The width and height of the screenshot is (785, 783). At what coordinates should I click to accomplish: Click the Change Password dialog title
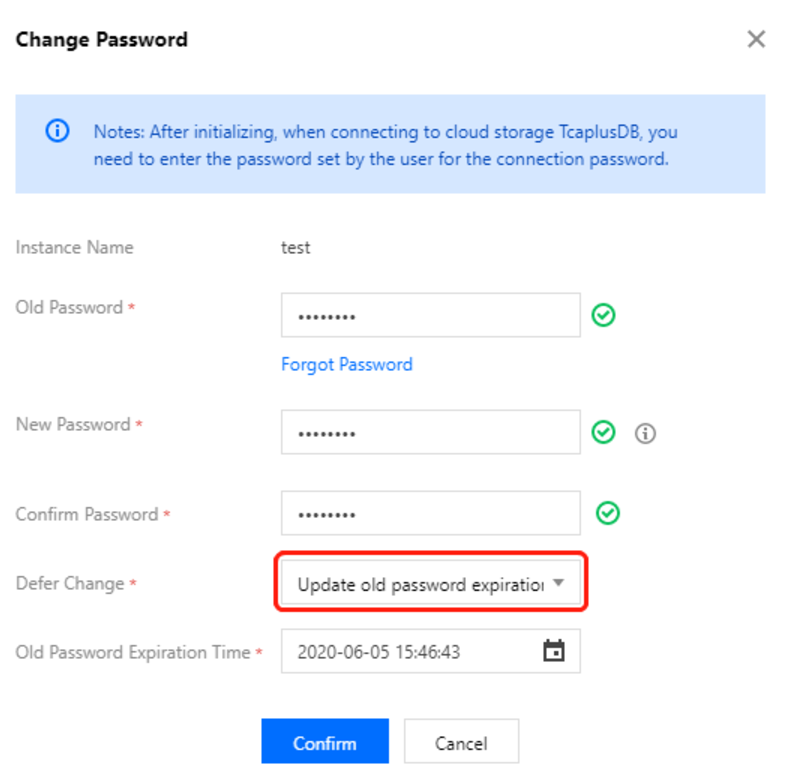tap(101, 40)
